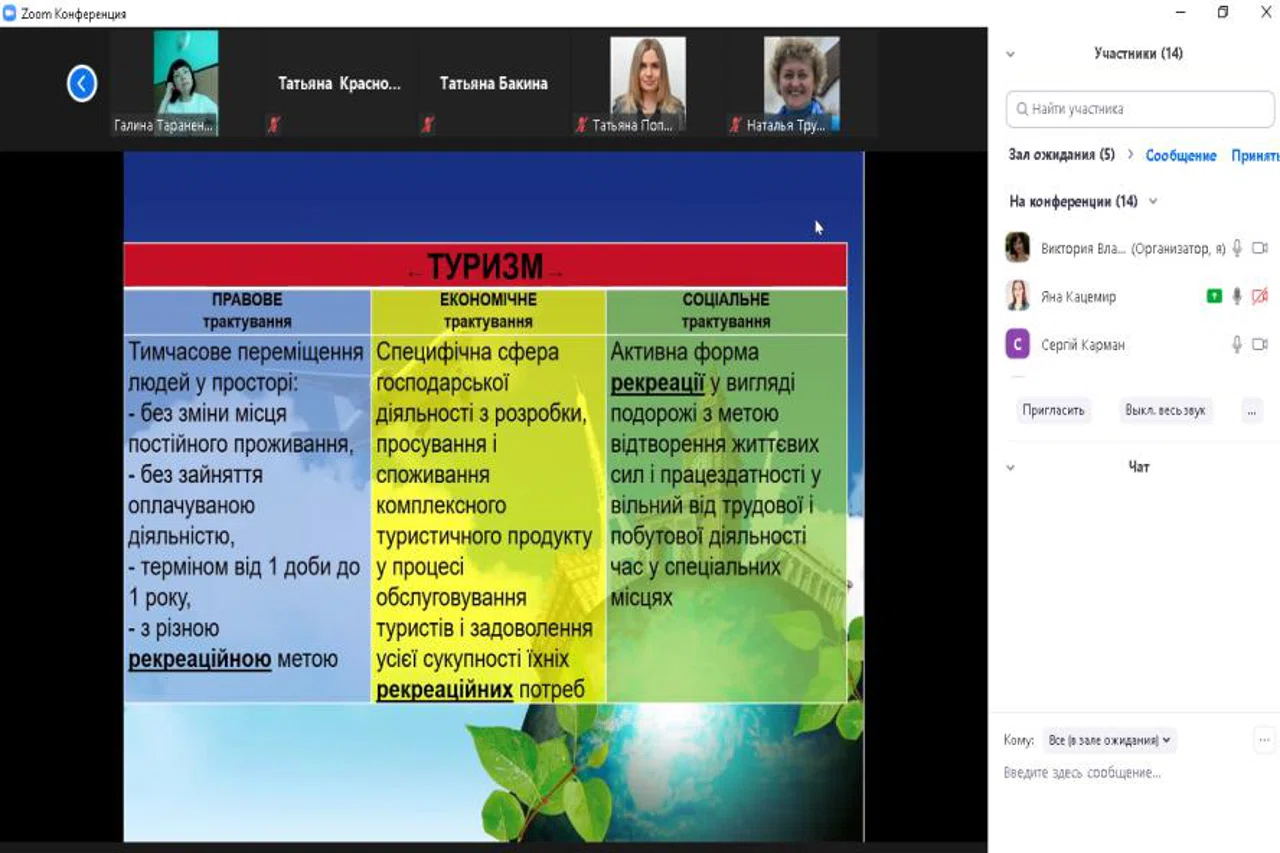Click muted mic icon on Татьяна Красно... tile

pos(273,125)
